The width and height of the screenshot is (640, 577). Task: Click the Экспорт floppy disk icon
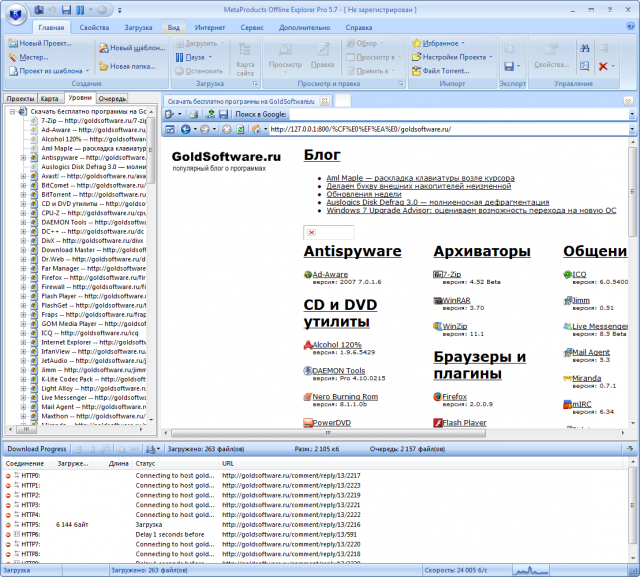(509, 66)
